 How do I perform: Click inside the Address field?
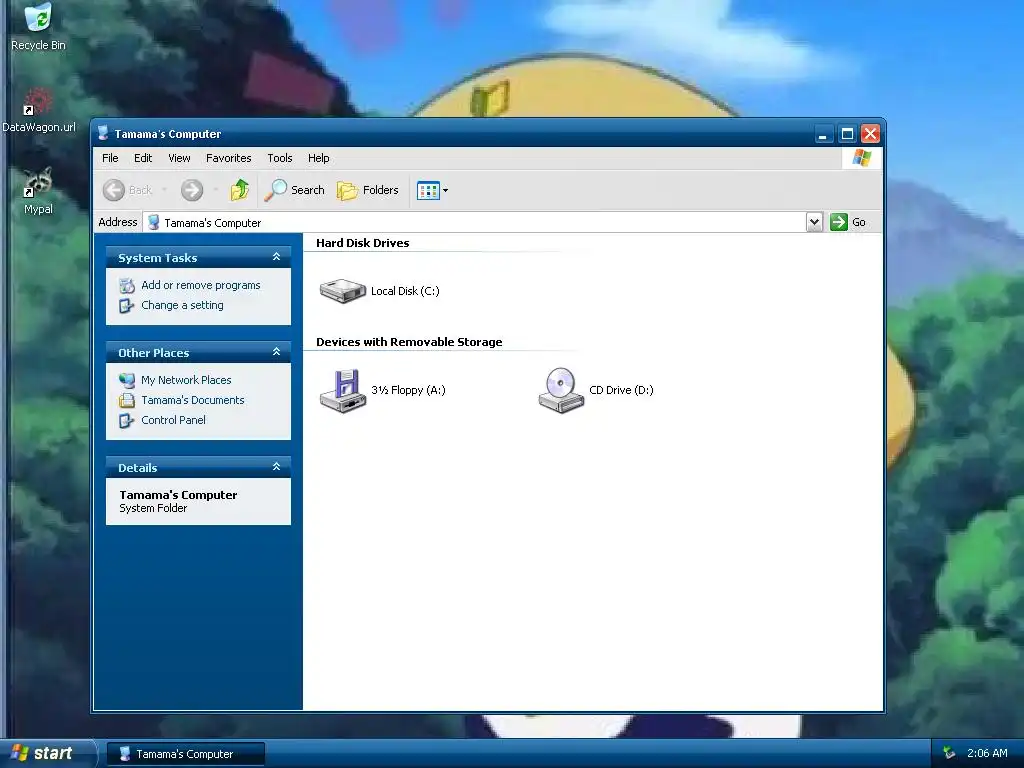point(474,222)
